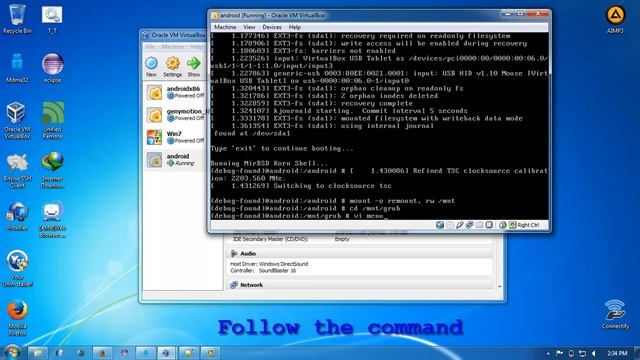Click the details pane scrollbar down arrow
This screenshot has width=640, height=360.
click(x=499, y=287)
